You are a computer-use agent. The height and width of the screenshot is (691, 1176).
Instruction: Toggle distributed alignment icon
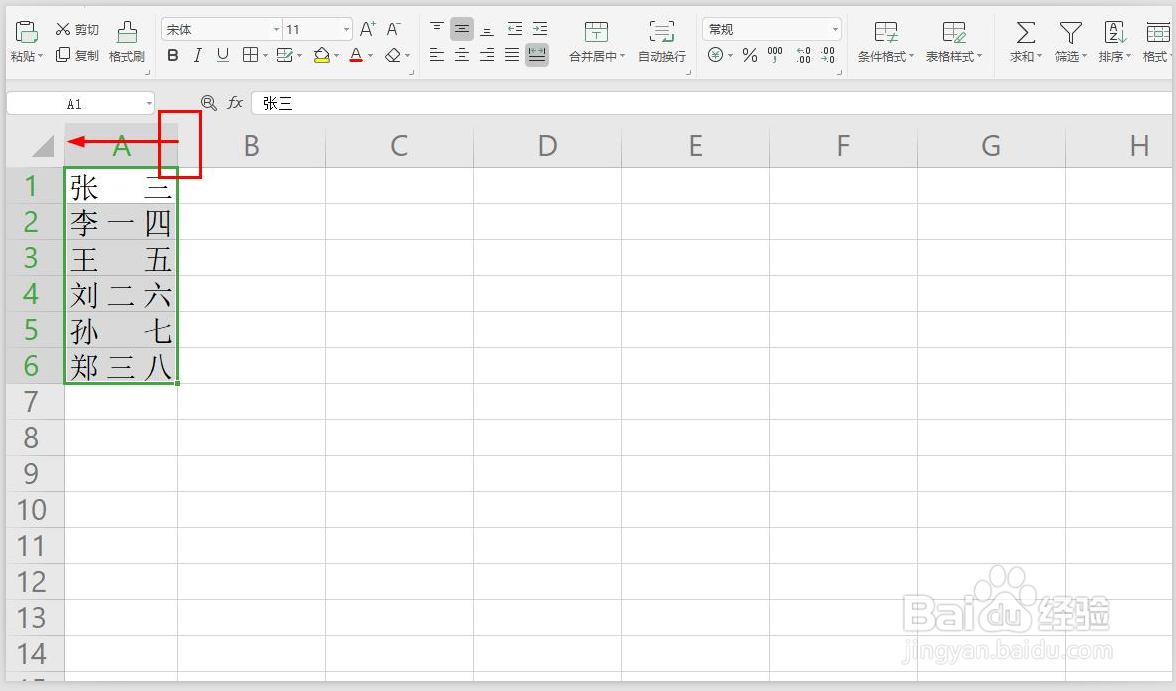537,55
